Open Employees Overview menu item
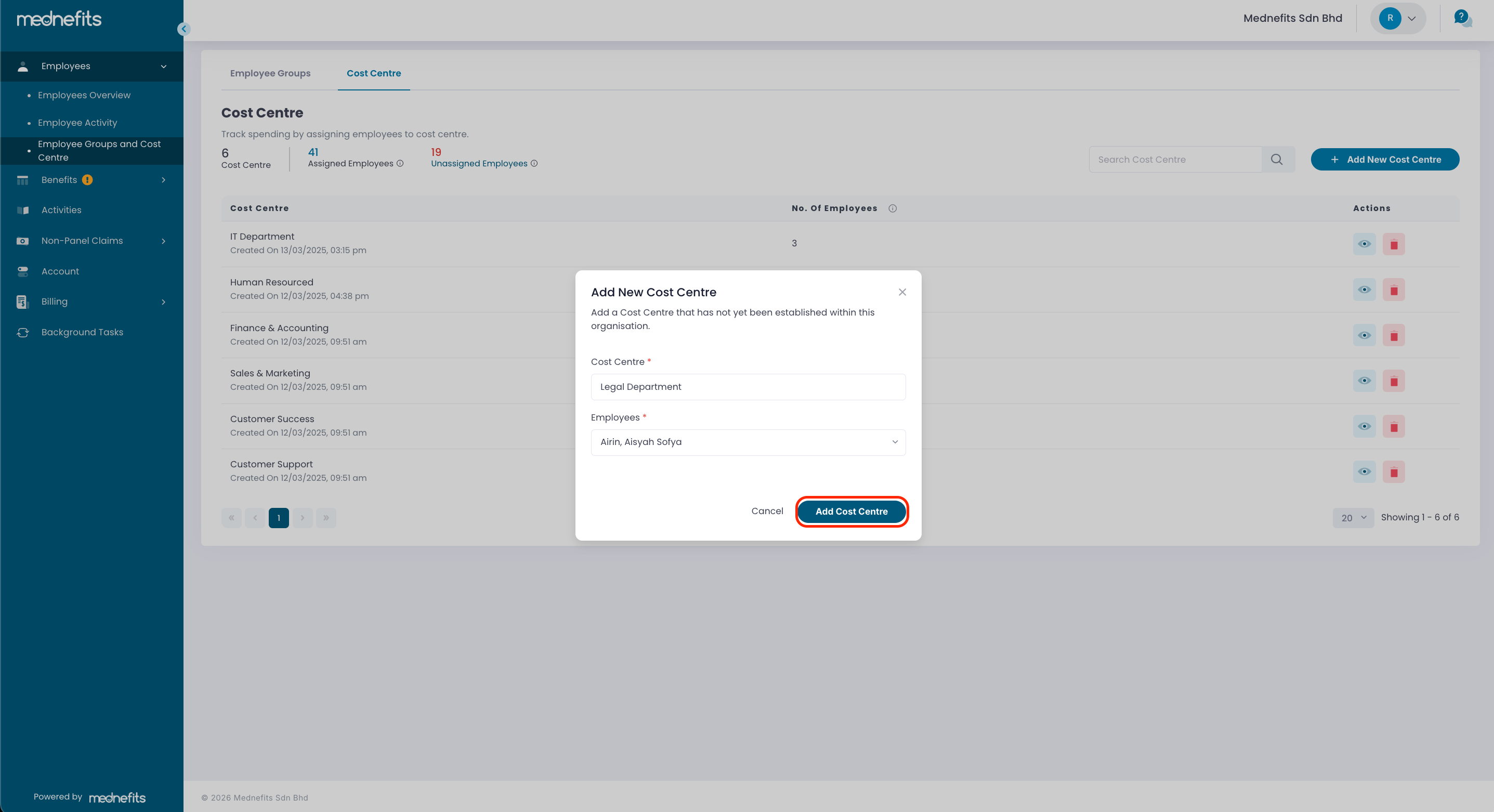The image size is (1494, 812). [x=84, y=95]
